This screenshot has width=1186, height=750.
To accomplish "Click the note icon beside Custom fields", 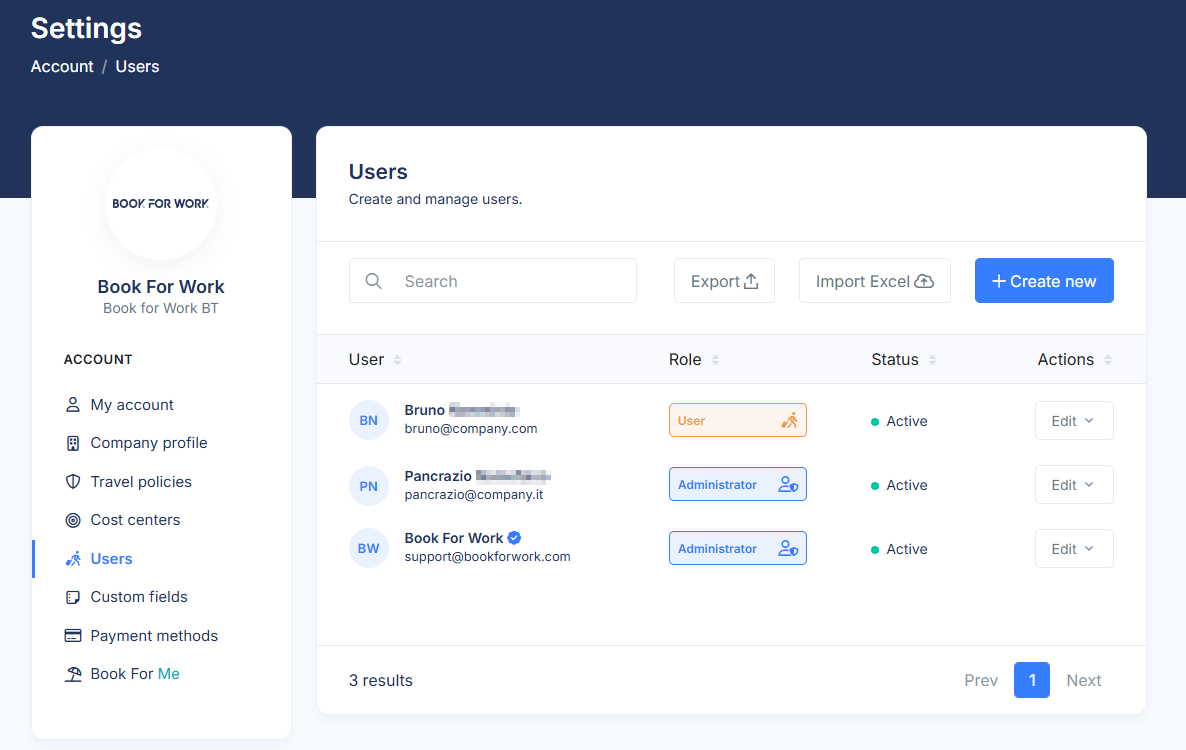I will [72, 597].
